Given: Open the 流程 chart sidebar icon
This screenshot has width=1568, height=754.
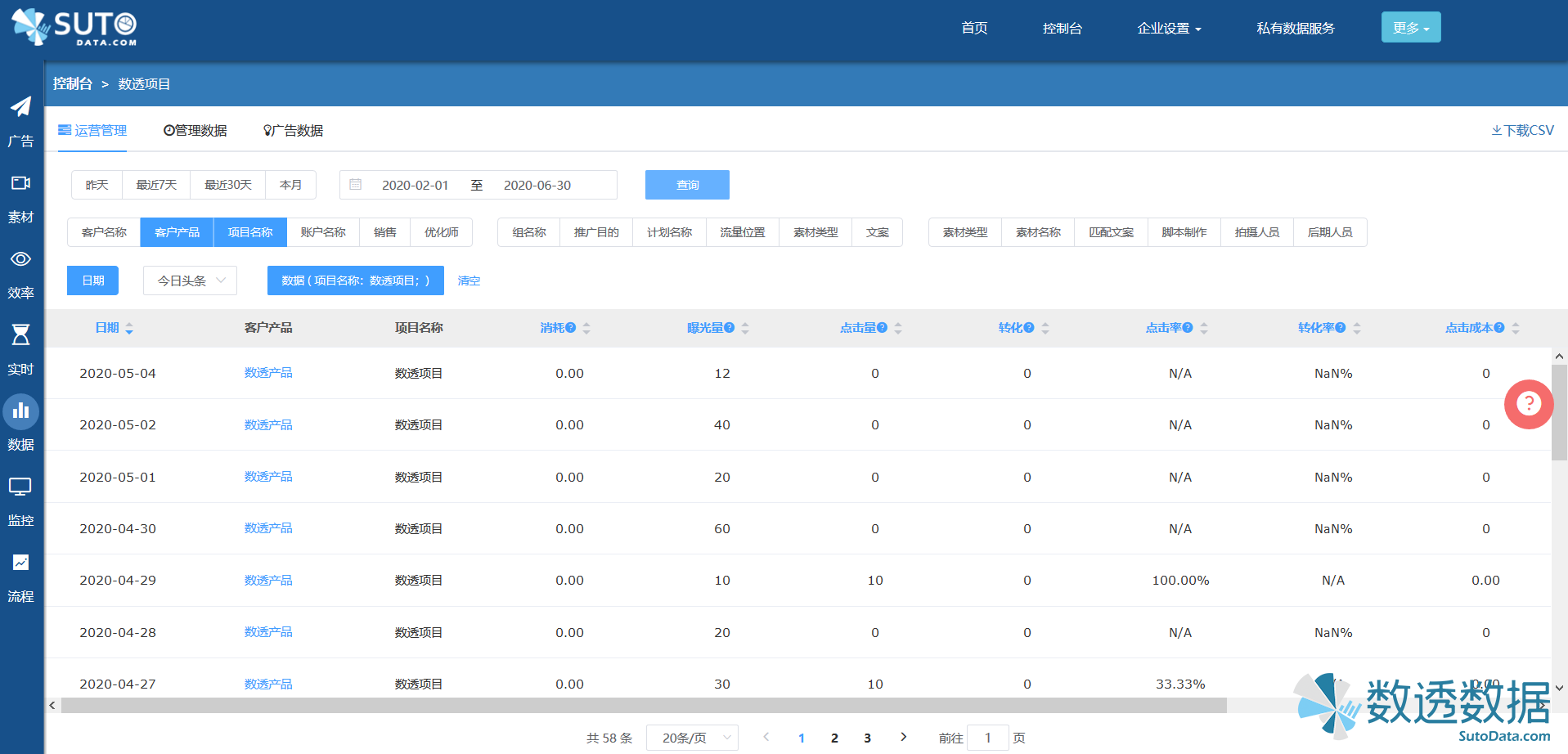Looking at the screenshot, I should point(21,563).
